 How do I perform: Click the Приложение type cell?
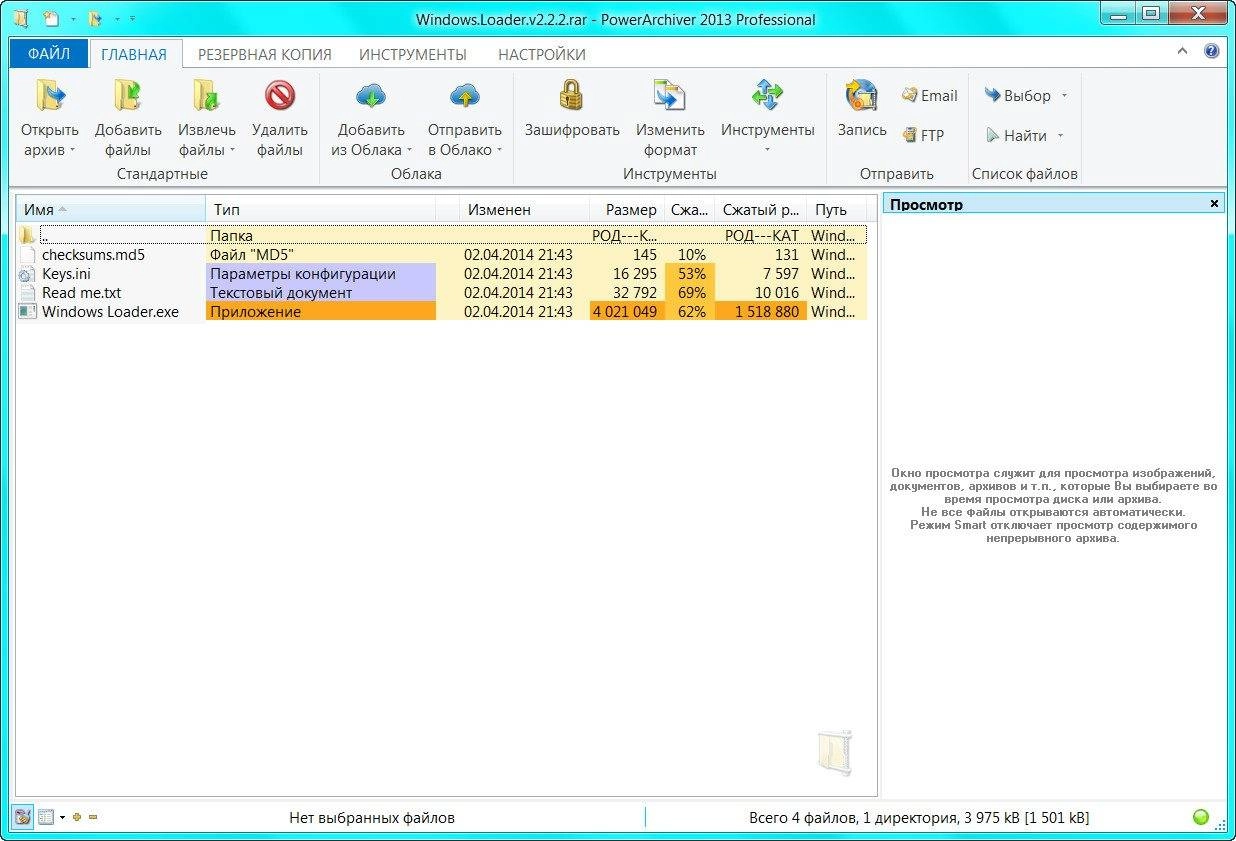321,312
